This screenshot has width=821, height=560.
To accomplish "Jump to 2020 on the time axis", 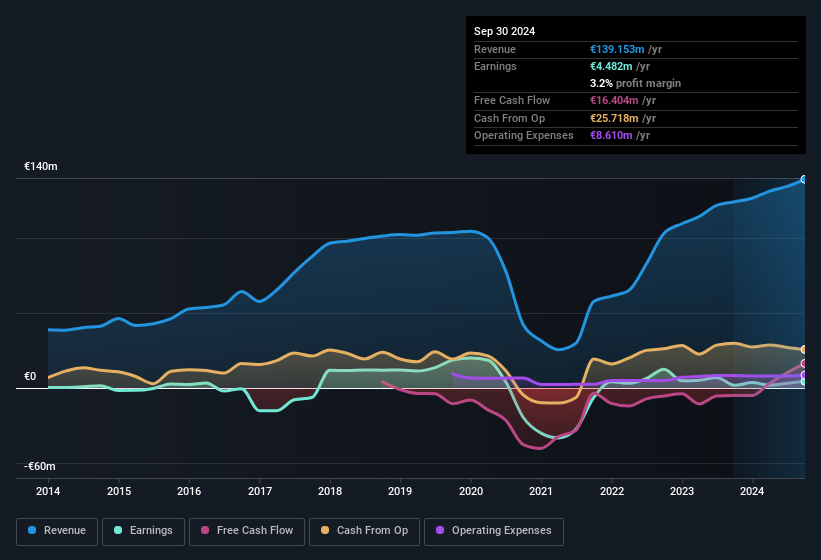I will (471, 491).
